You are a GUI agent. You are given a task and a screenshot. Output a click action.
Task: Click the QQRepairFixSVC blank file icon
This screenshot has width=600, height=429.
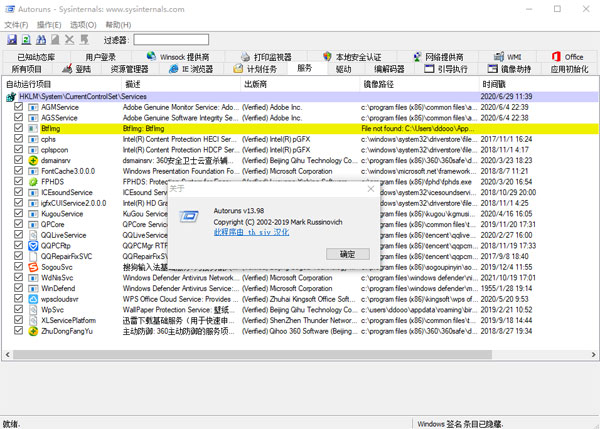(33, 256)
